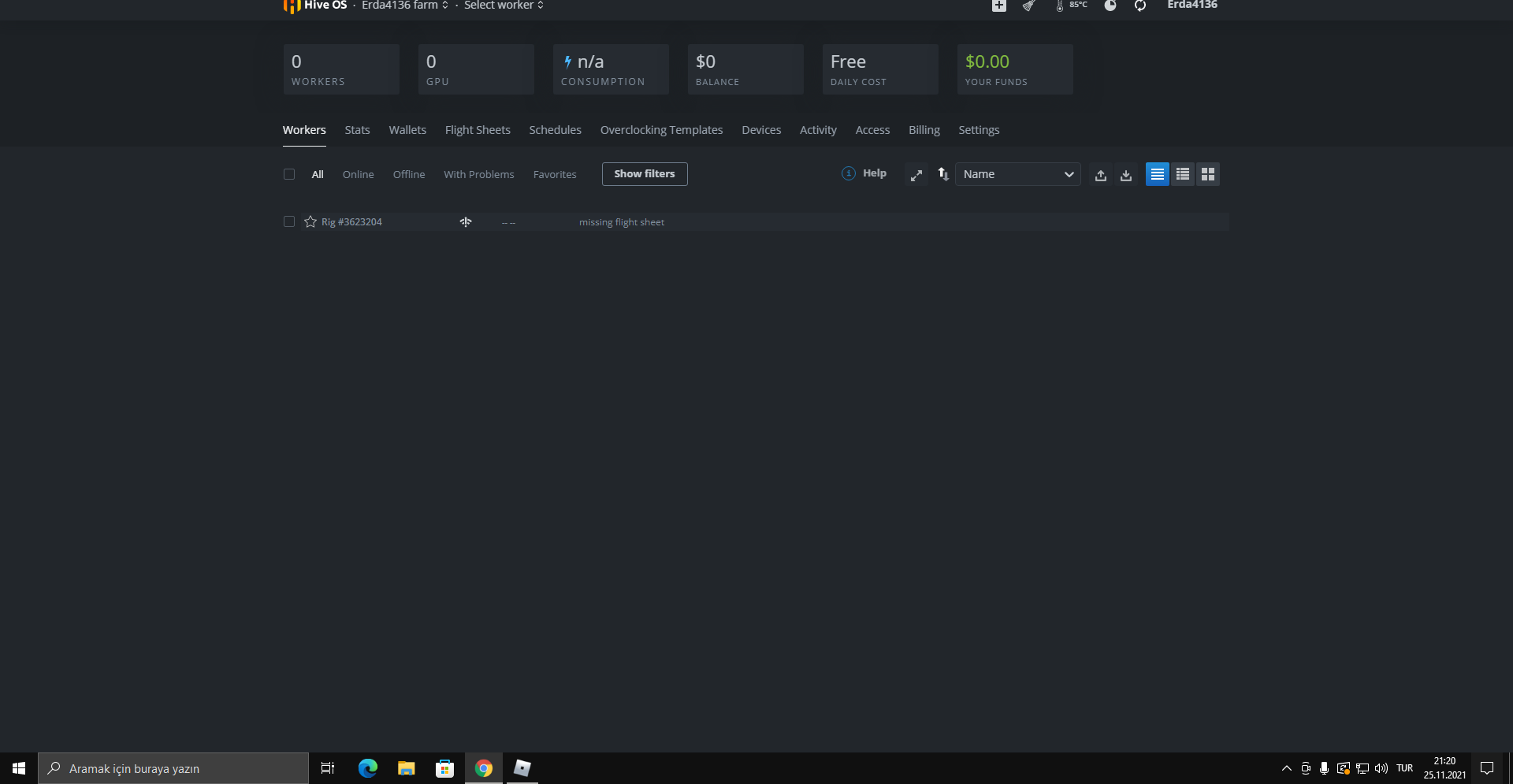1513x784 pixels.
Task: Open the Schedules tab
Action: (x=556, y=130)
